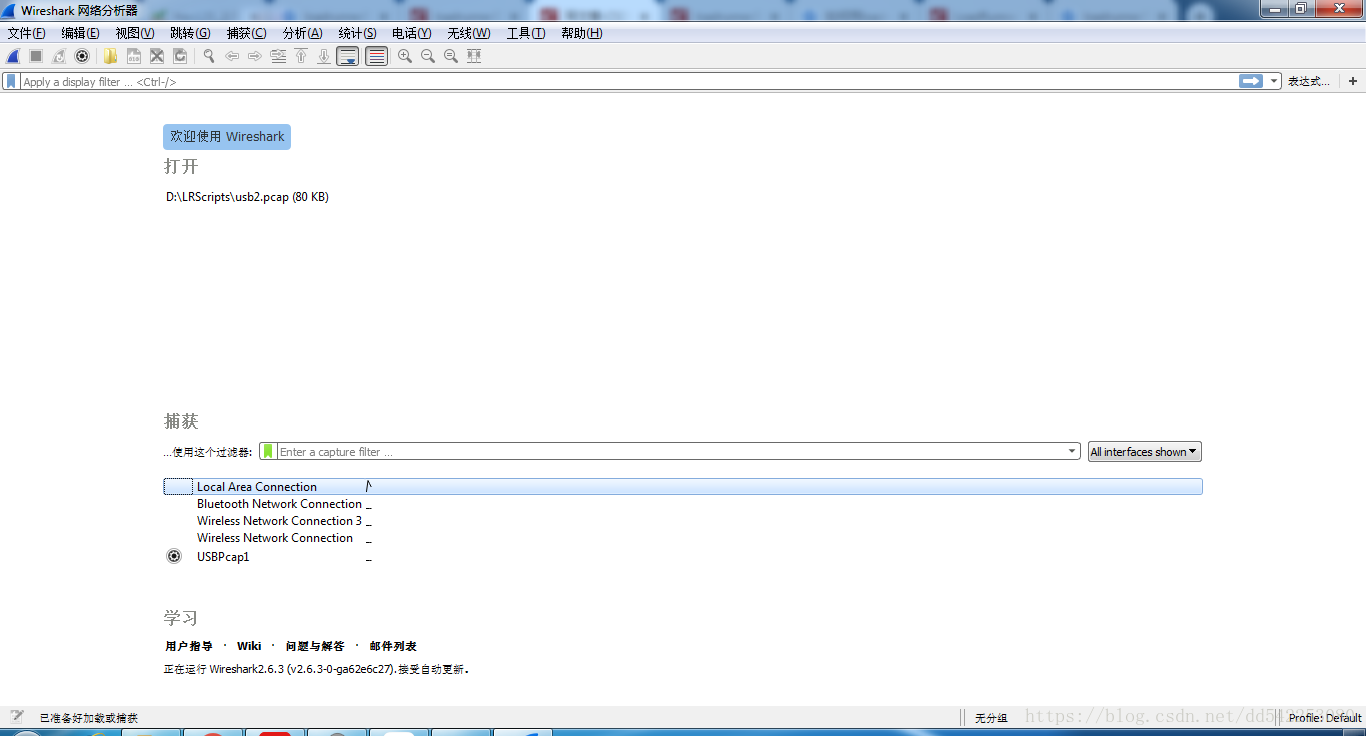Click the Profile: Default status entry
The image size is (1366, 736).
click(x=1325, y=718)
